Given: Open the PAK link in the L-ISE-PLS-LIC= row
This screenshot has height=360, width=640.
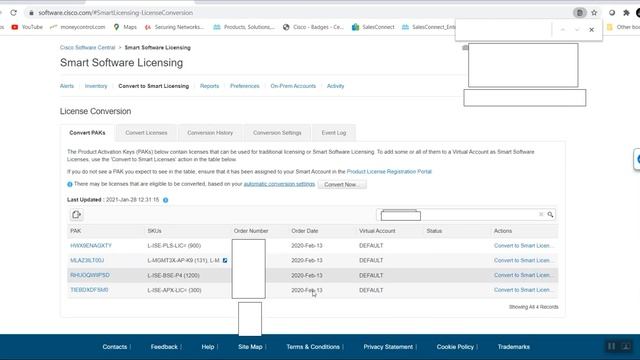Looking at the screenshot, I should [91, 246].
